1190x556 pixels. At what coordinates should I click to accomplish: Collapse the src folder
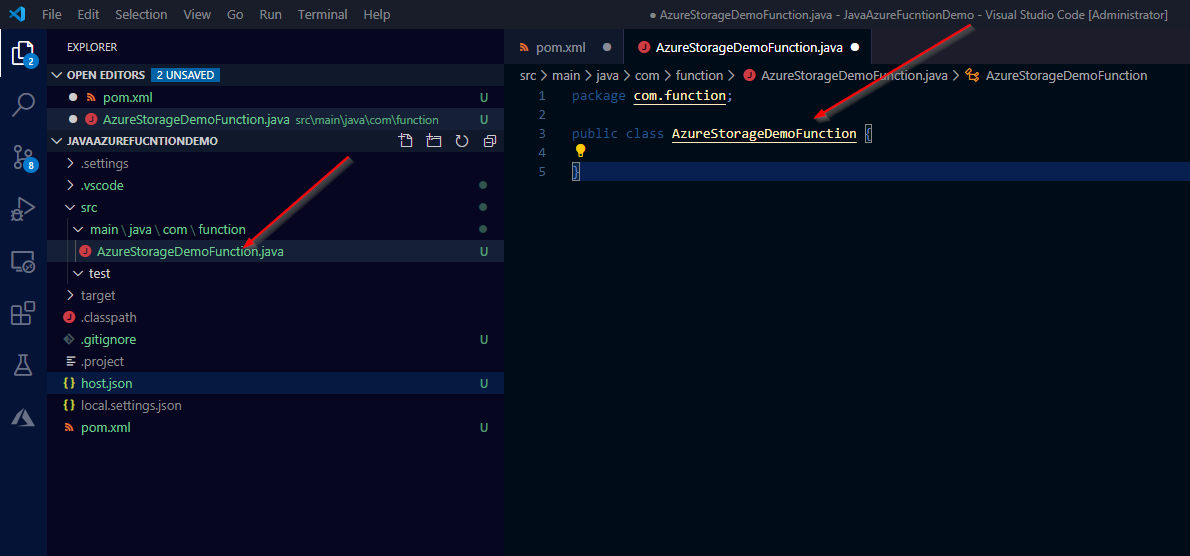point(89,207)
